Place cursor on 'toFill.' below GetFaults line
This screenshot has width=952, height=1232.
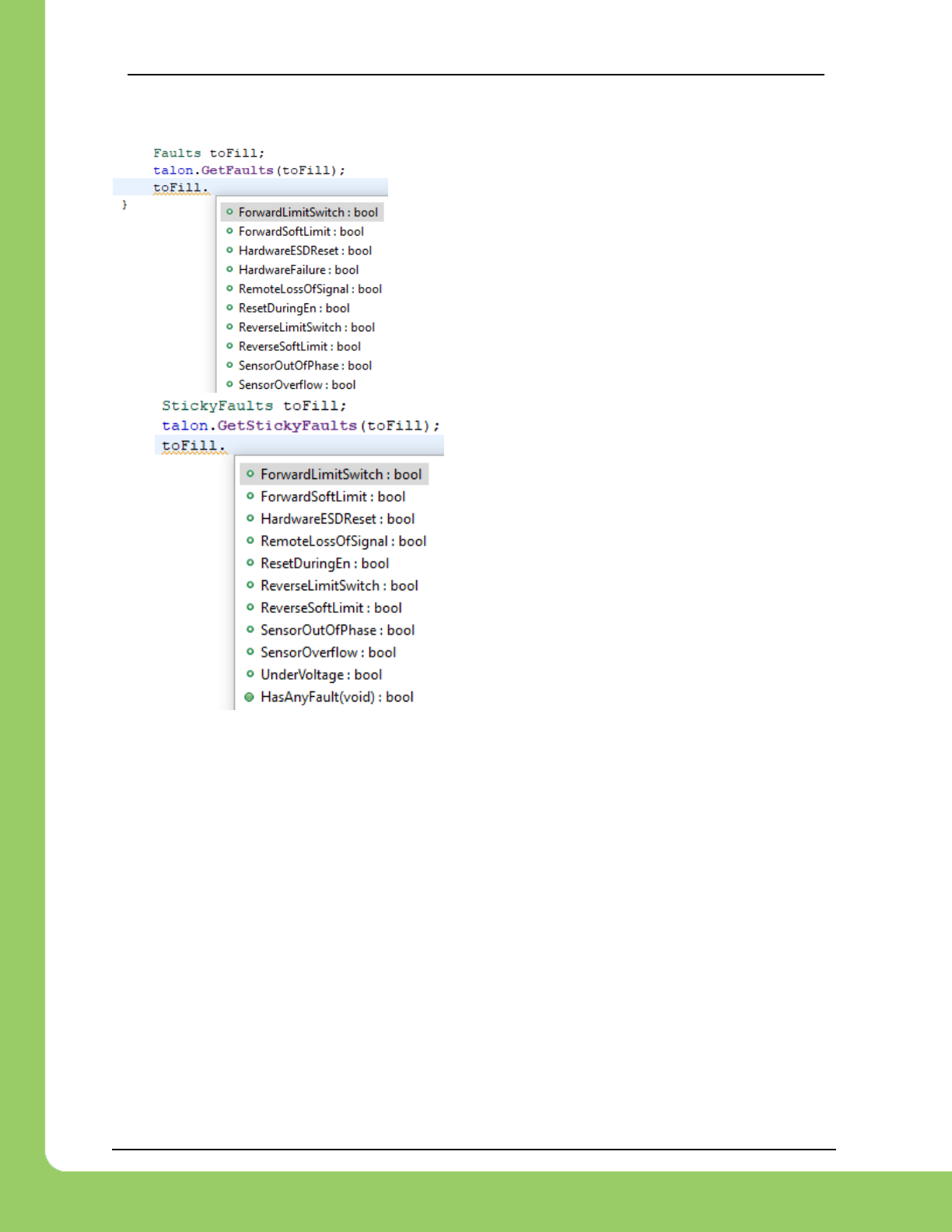pos(180,187)
